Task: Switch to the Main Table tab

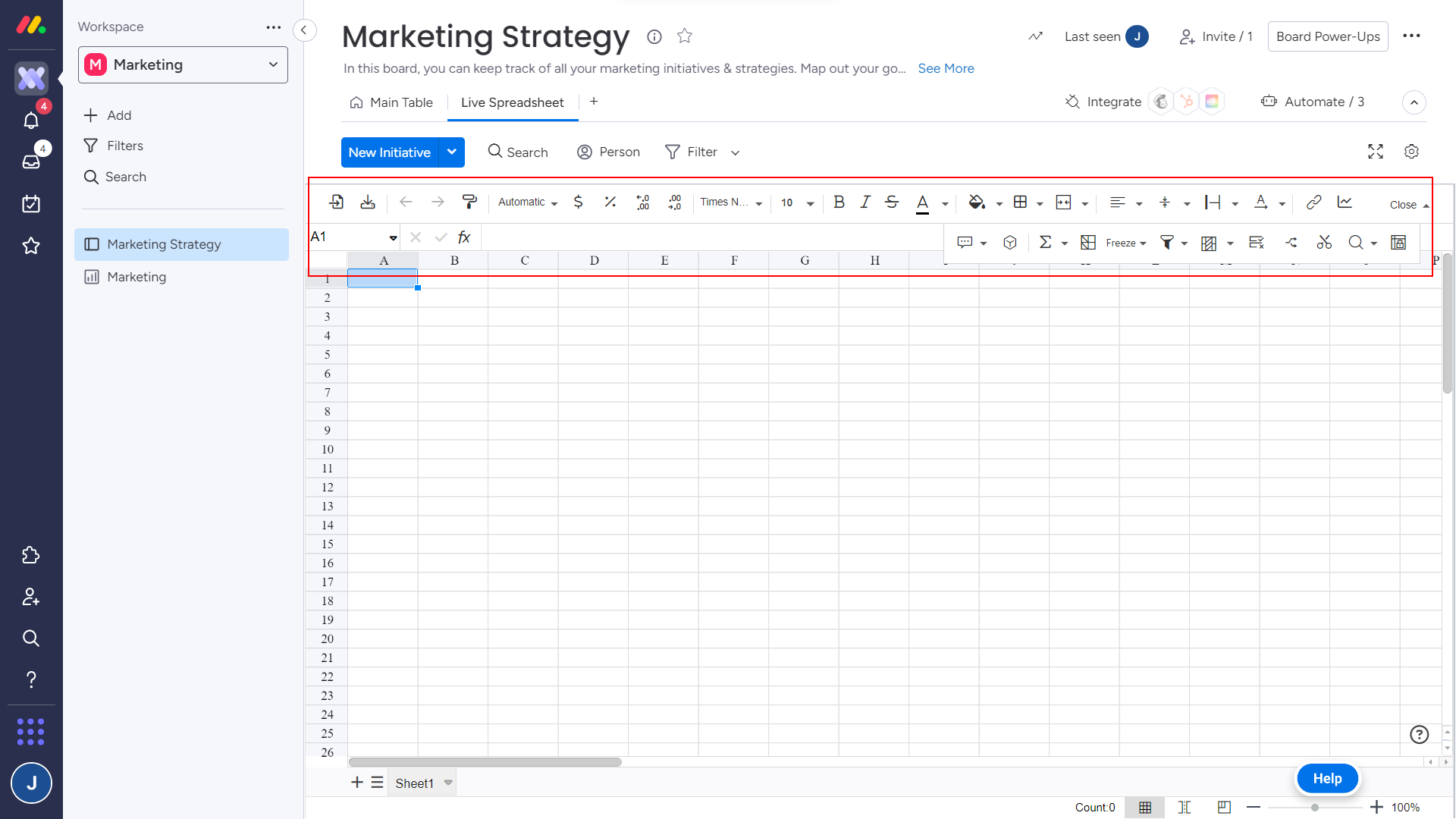Action: click(391, 102)
